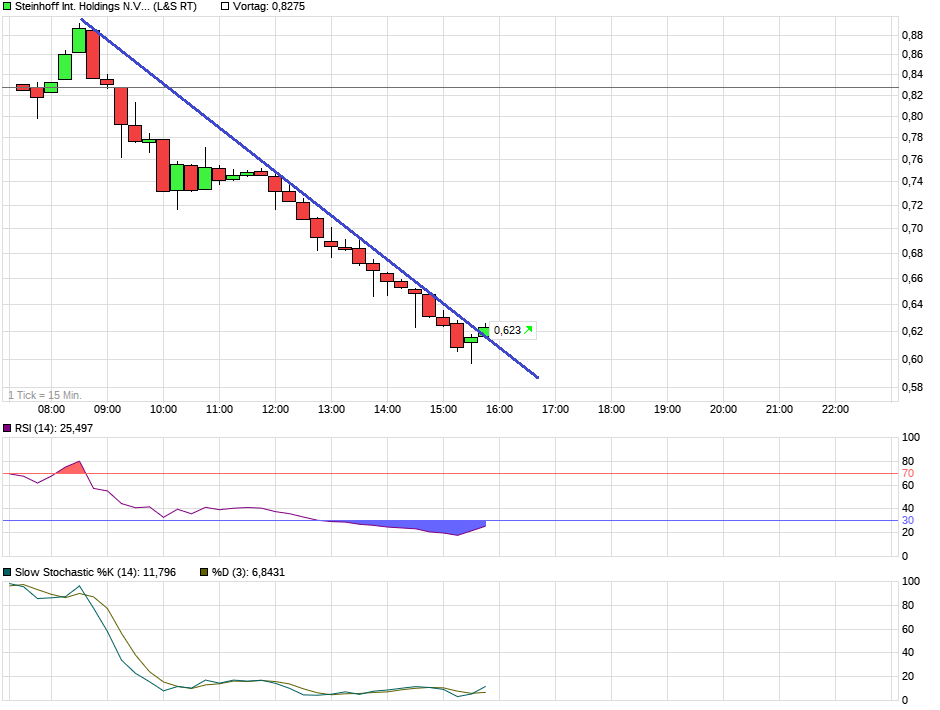Image resolution: width=940 pixels, height=710 pixels.
Task: Click the Steinhoff Int. Holdings N.V... (L&S RT) title
Action: click(106, 7)
